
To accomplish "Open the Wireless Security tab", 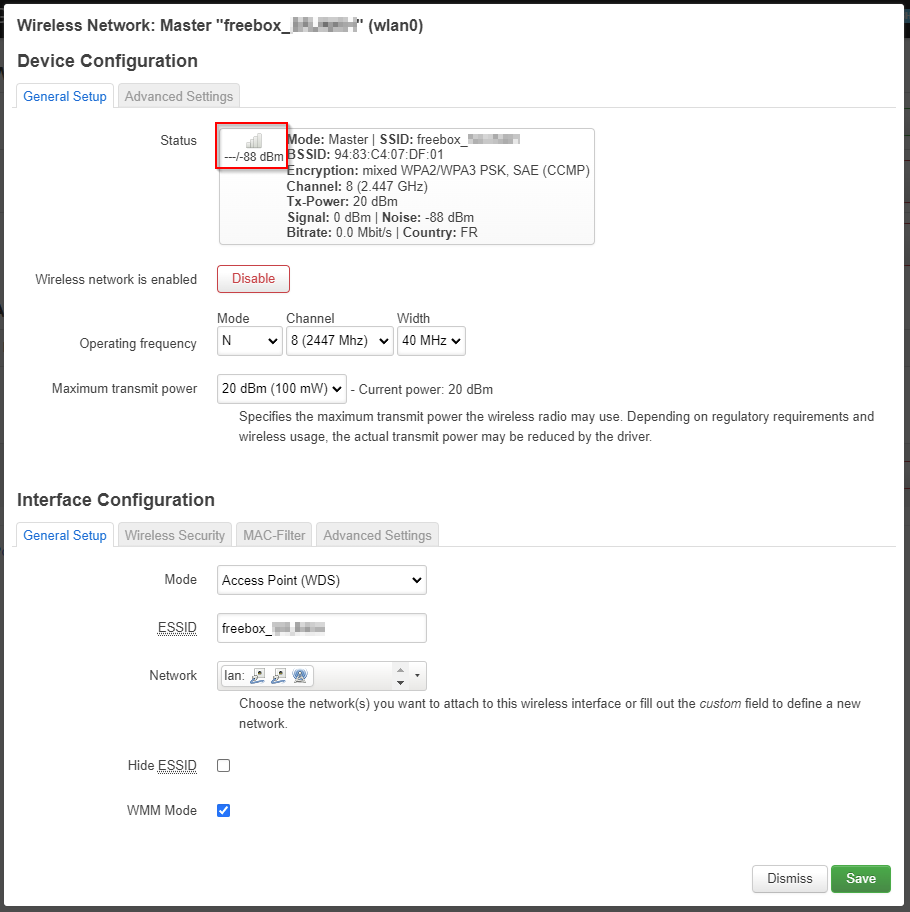I will click(175, 535).
